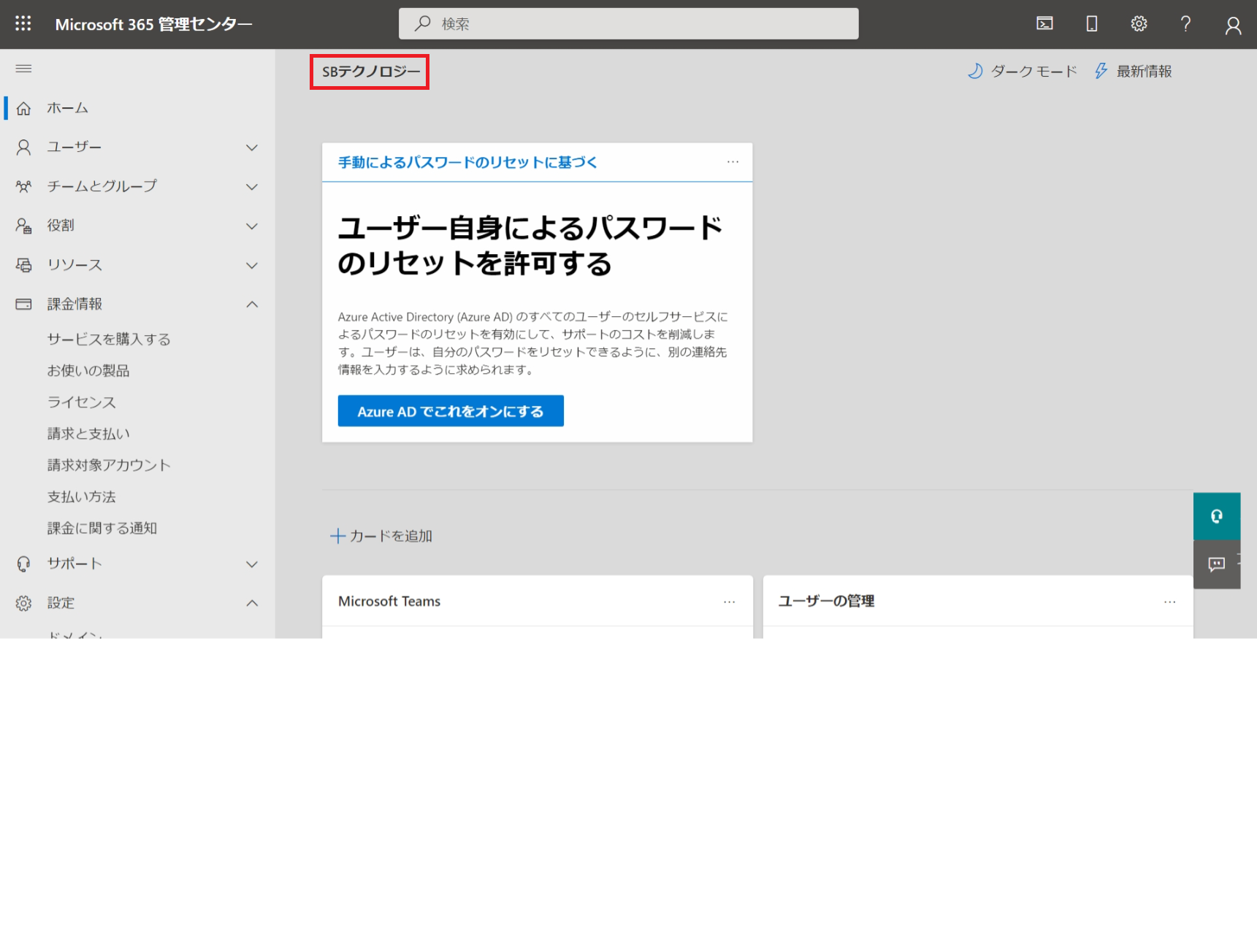Open ライセンス page
Screen dimensions: 1257x952
[x=82, y=402]
